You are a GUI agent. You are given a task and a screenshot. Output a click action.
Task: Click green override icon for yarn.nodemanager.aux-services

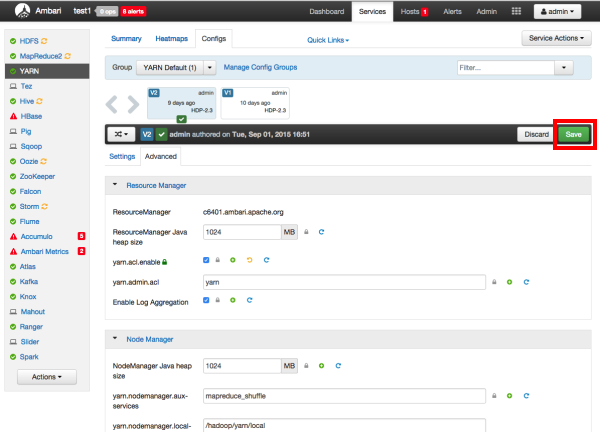[x=509, y=396]
